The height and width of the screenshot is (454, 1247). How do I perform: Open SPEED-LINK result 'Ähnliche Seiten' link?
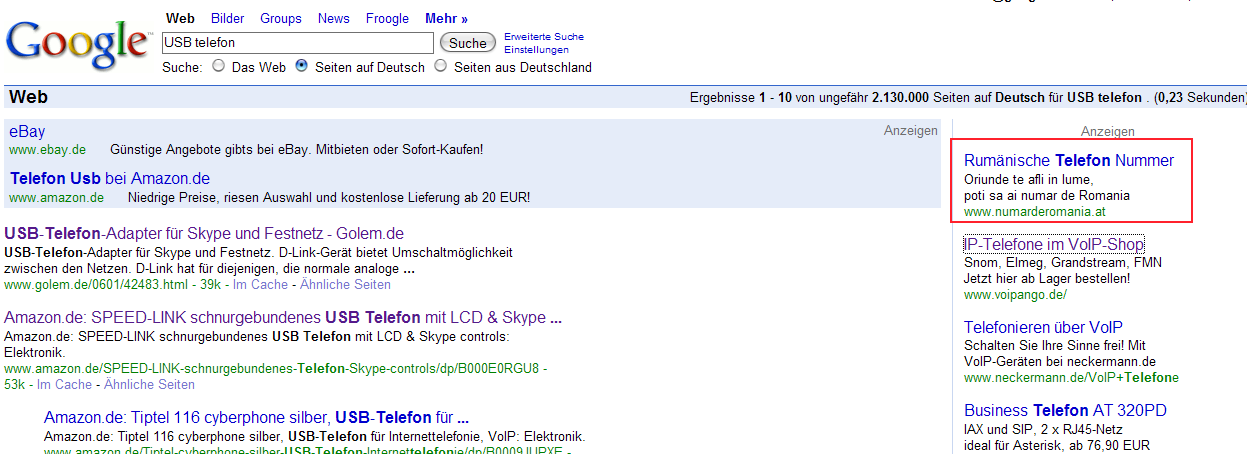click(x=149, y=384)
